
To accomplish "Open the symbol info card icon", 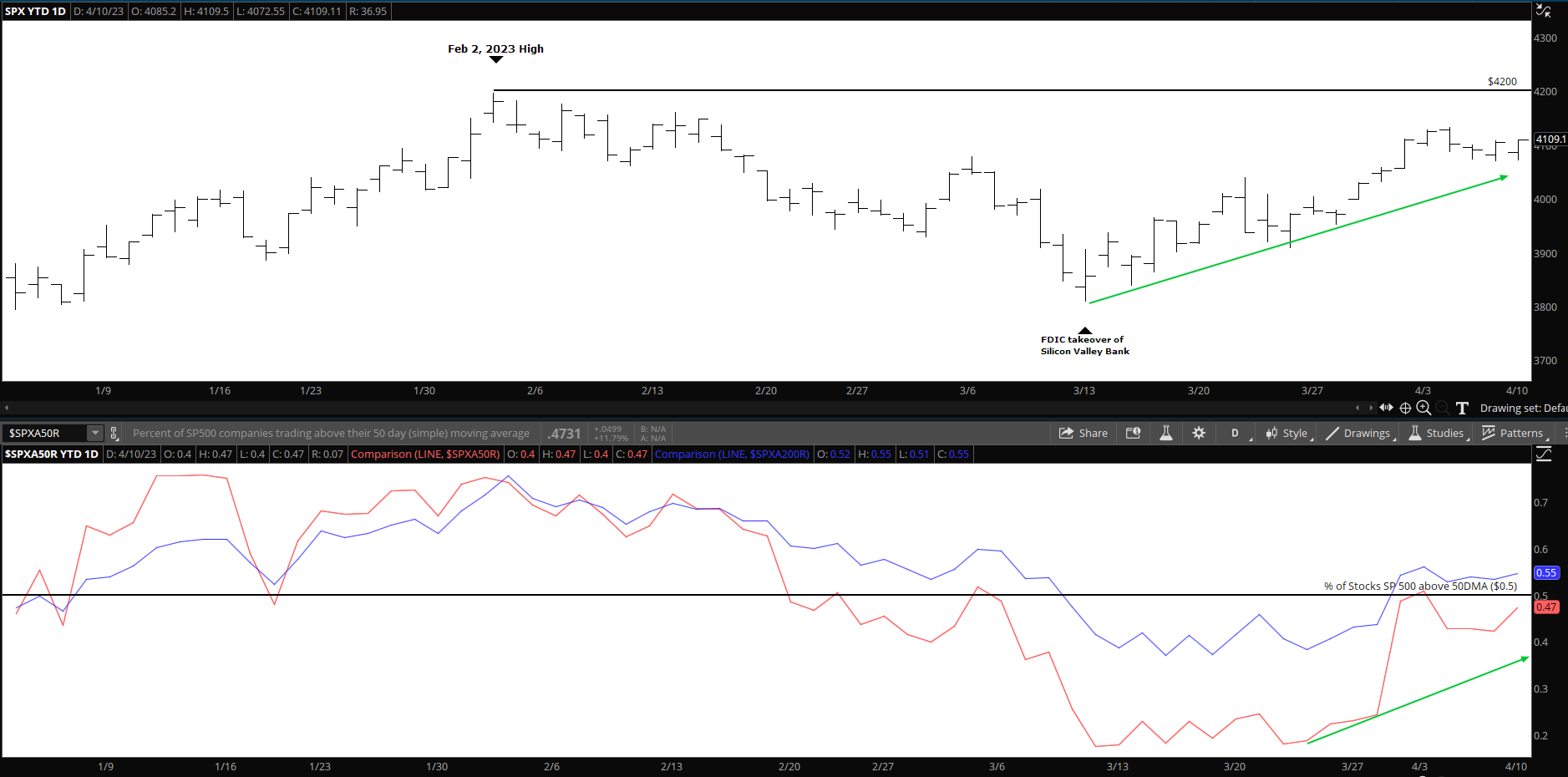I will 1133,433.
